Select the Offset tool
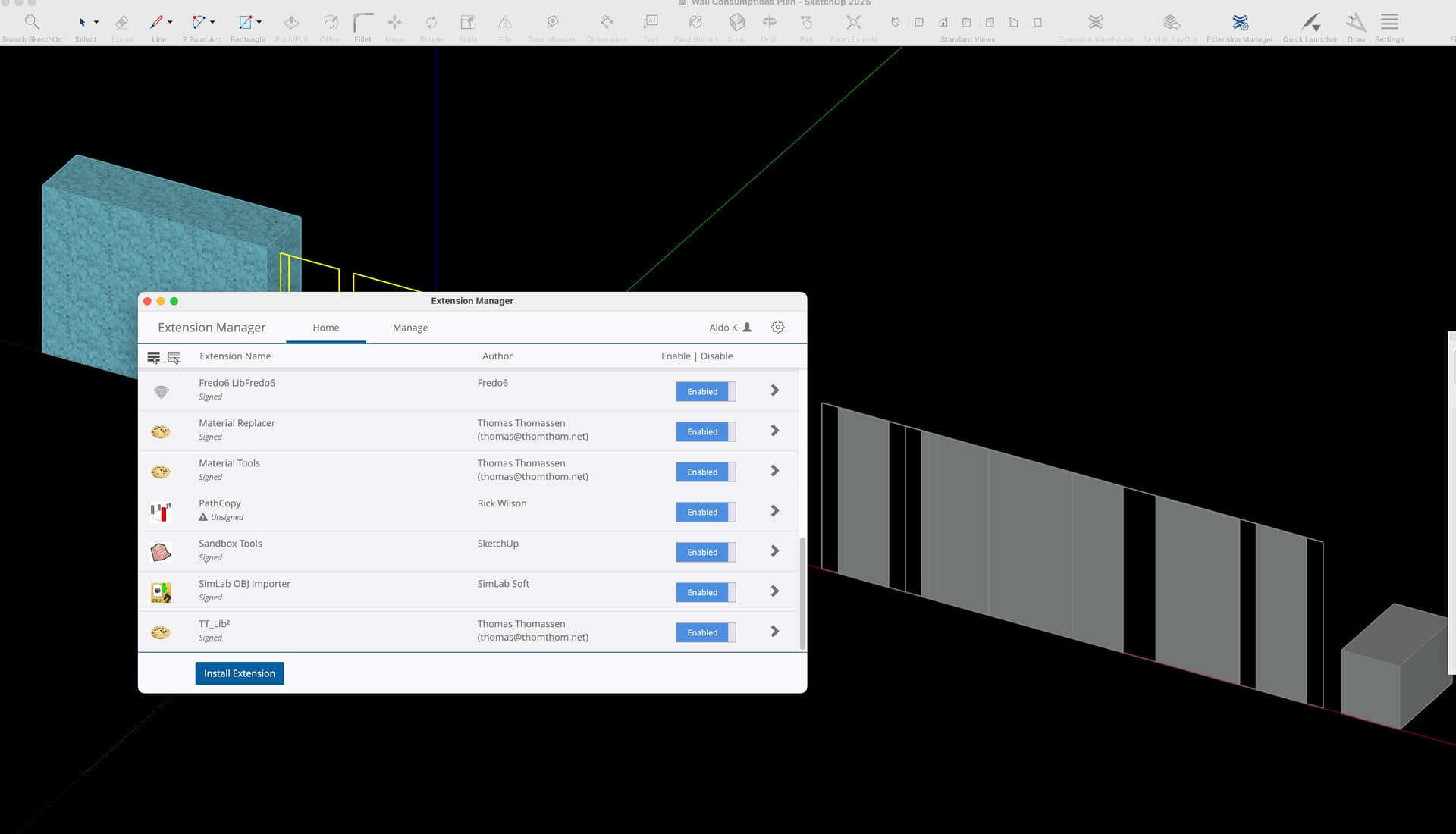Viewport: 1456px width, 834px height. tap(331, 23)
